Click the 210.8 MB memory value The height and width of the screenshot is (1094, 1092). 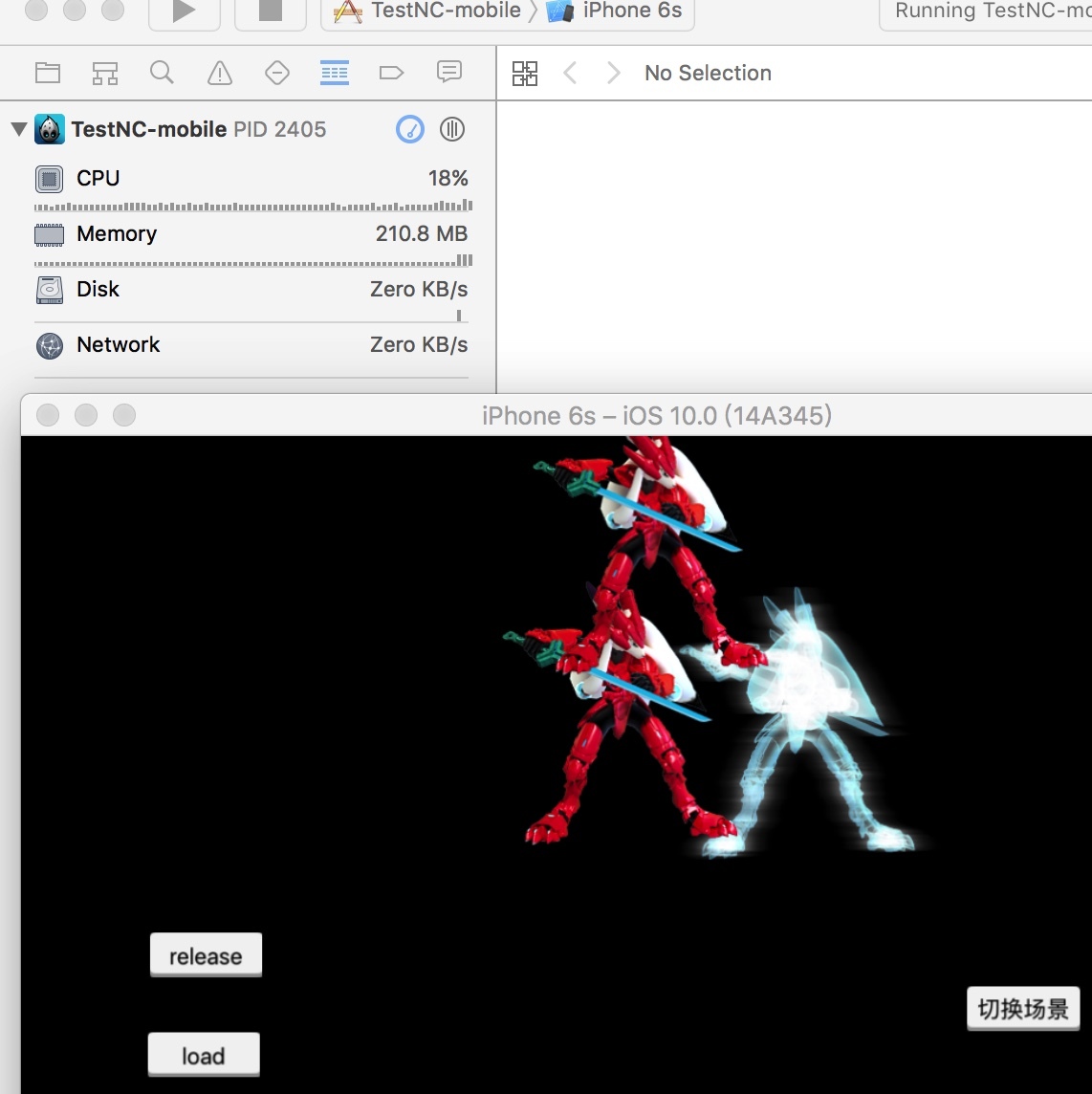tap(422, 233)
